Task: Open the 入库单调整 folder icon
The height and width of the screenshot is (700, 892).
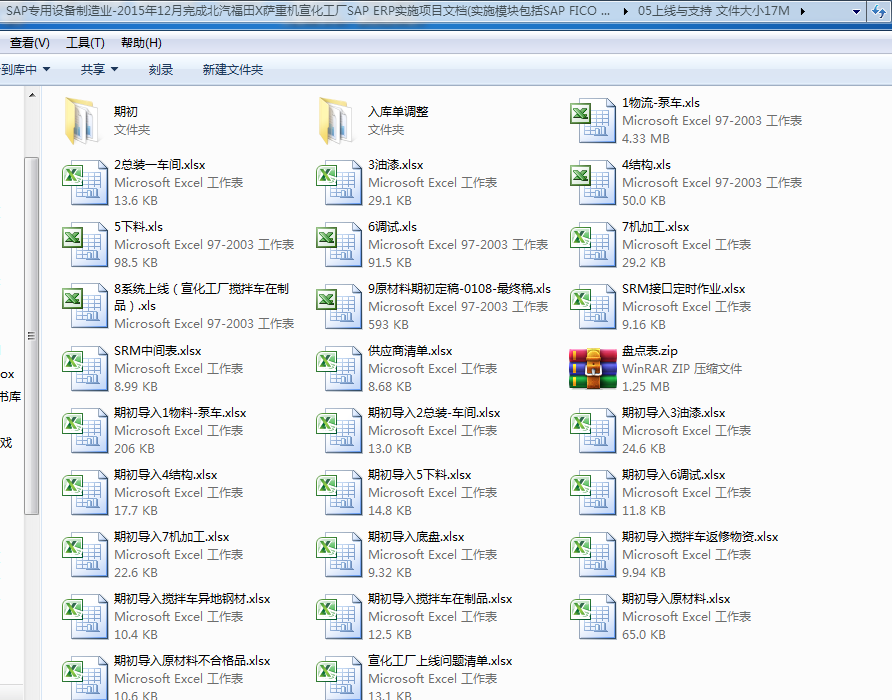Action: coord(334,121)
